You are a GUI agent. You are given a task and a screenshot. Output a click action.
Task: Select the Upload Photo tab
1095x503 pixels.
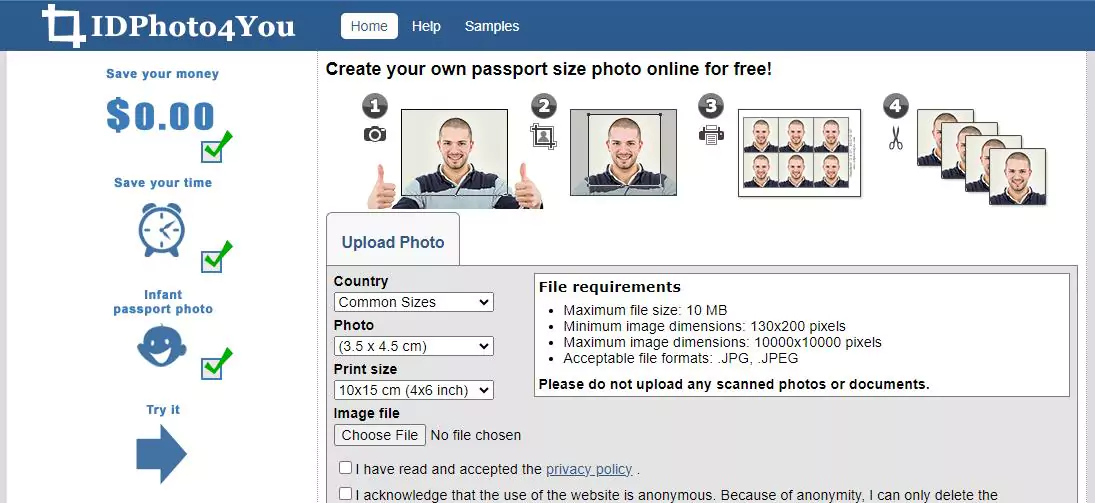click(392, 242)
